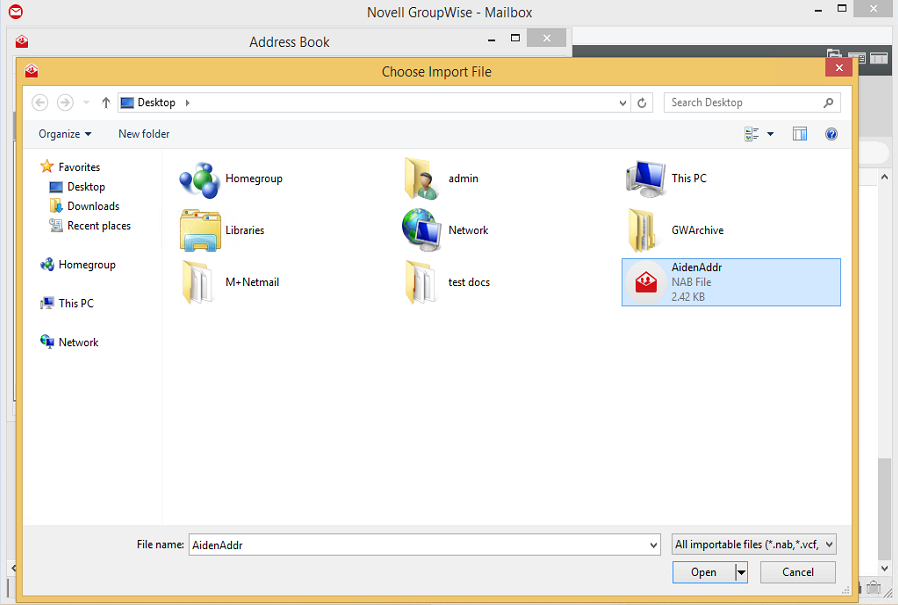Select the AidenAddr NAB file icon
The height and width of the screenshot is (605, 898).
pyautogui.click(x=646, y=282)
